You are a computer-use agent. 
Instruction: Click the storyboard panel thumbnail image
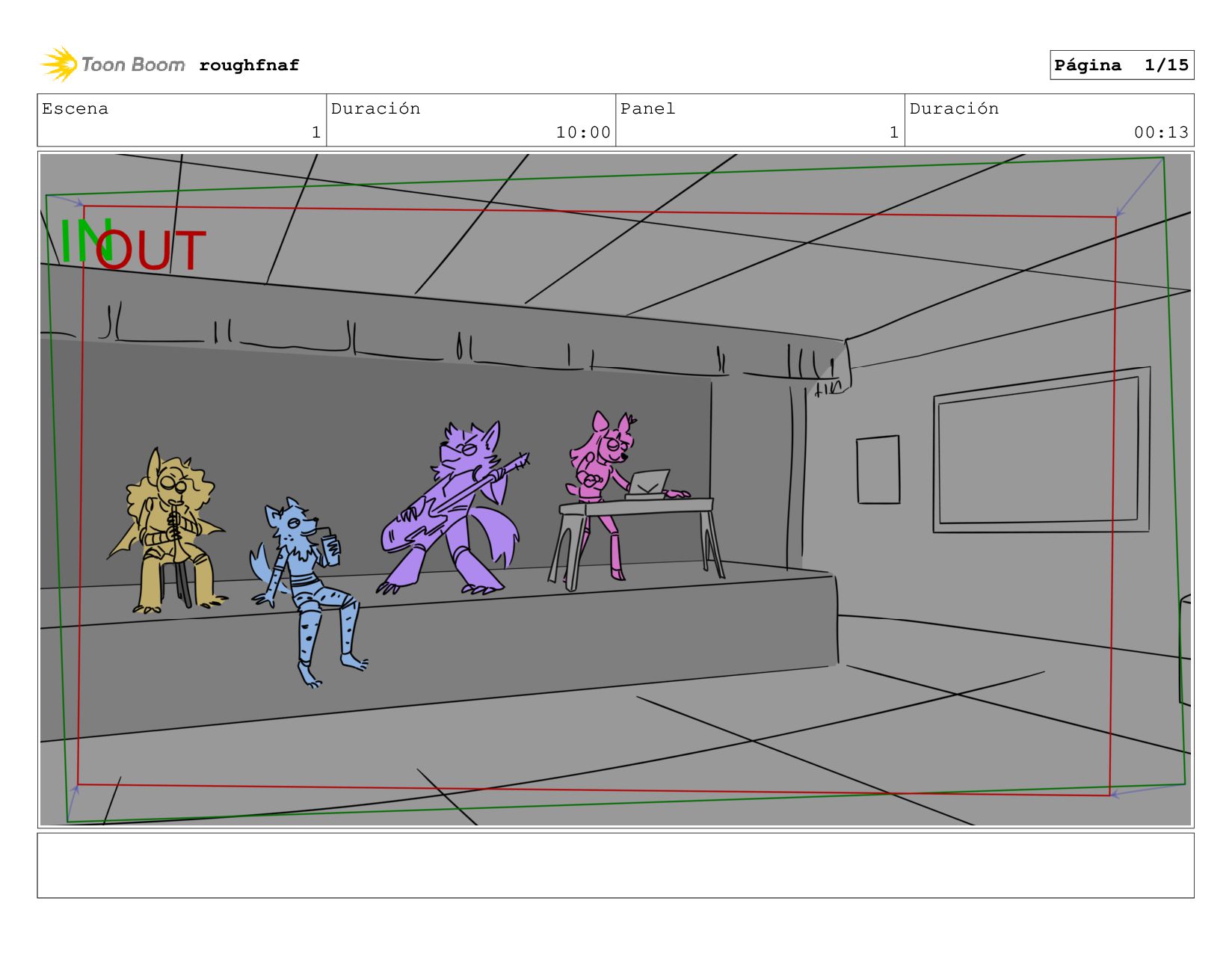point(615,490)
